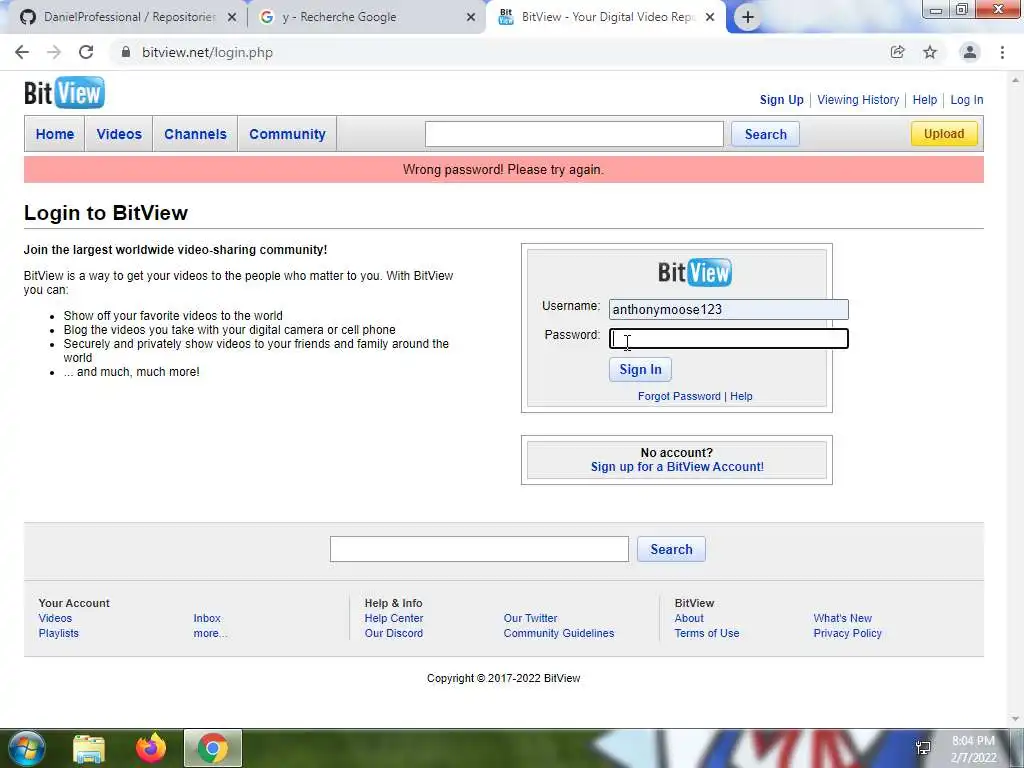Open the Community navigation tab
Image resolution: width=1024 pixels, height=768 pixels.
(x=287, y=134)
